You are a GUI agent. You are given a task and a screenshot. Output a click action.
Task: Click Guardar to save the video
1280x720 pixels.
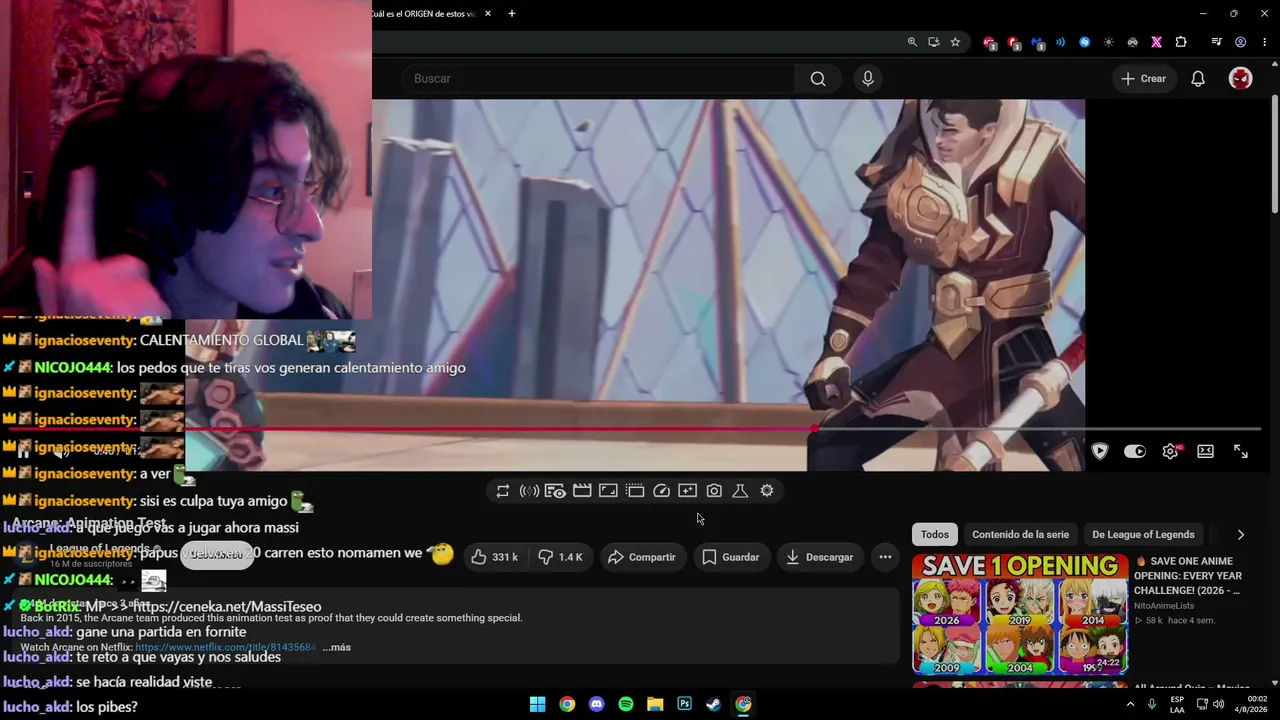731,557
